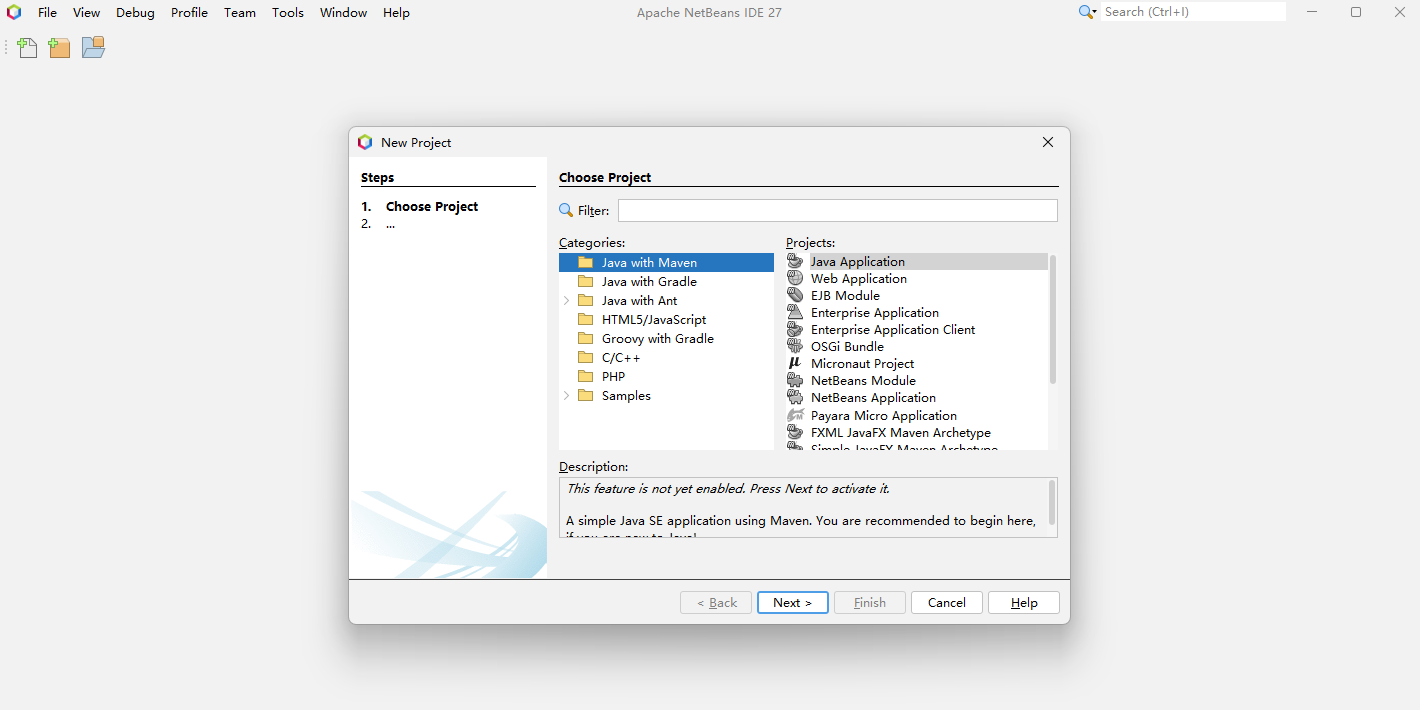
Task: Open the Debug menu
Action: [135, 12]
